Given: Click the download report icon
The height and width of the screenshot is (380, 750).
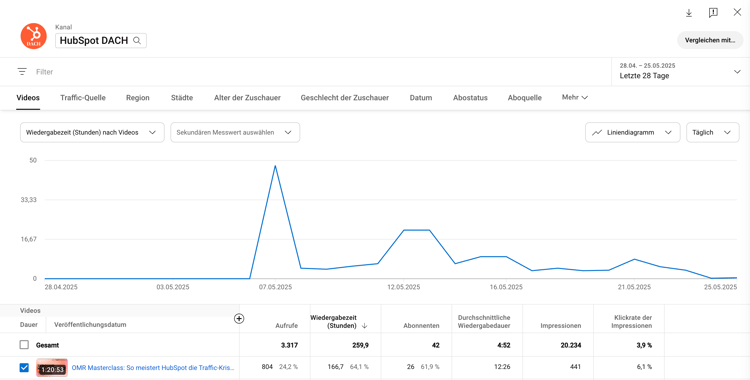Looking at the screenshot, I should click(689, 13).
